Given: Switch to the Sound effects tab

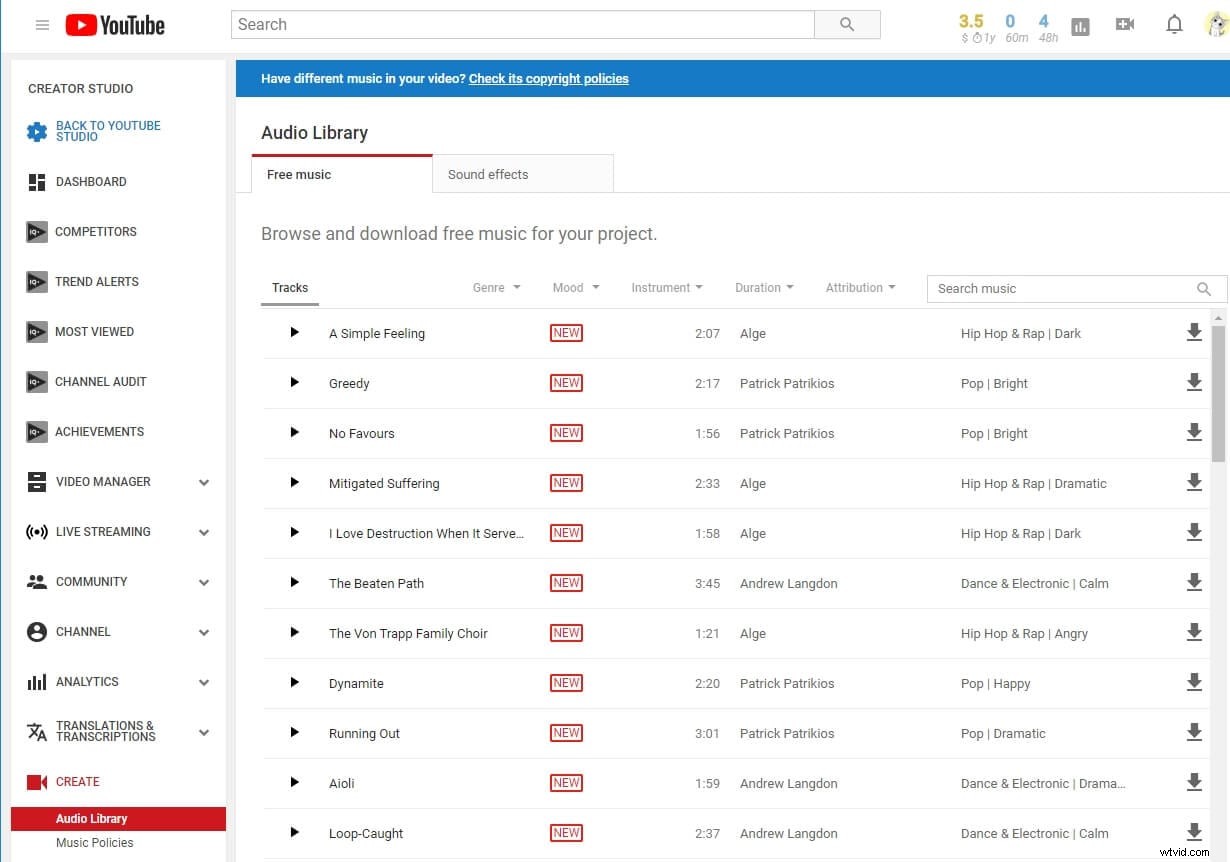Looking at the screenshot, I should point(488,174).
